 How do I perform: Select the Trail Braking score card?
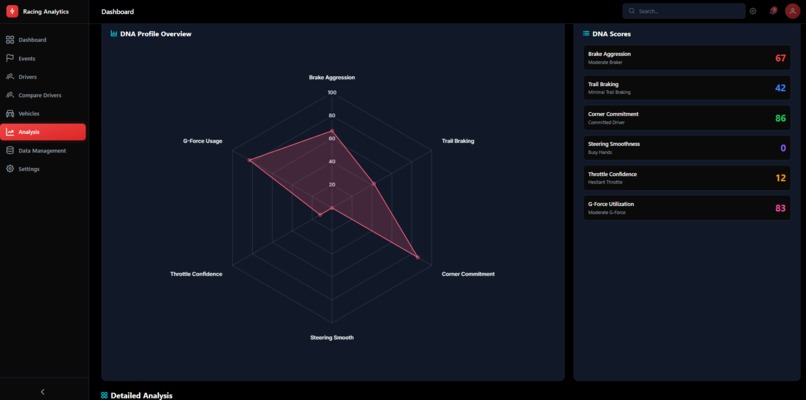click(687, 88)
